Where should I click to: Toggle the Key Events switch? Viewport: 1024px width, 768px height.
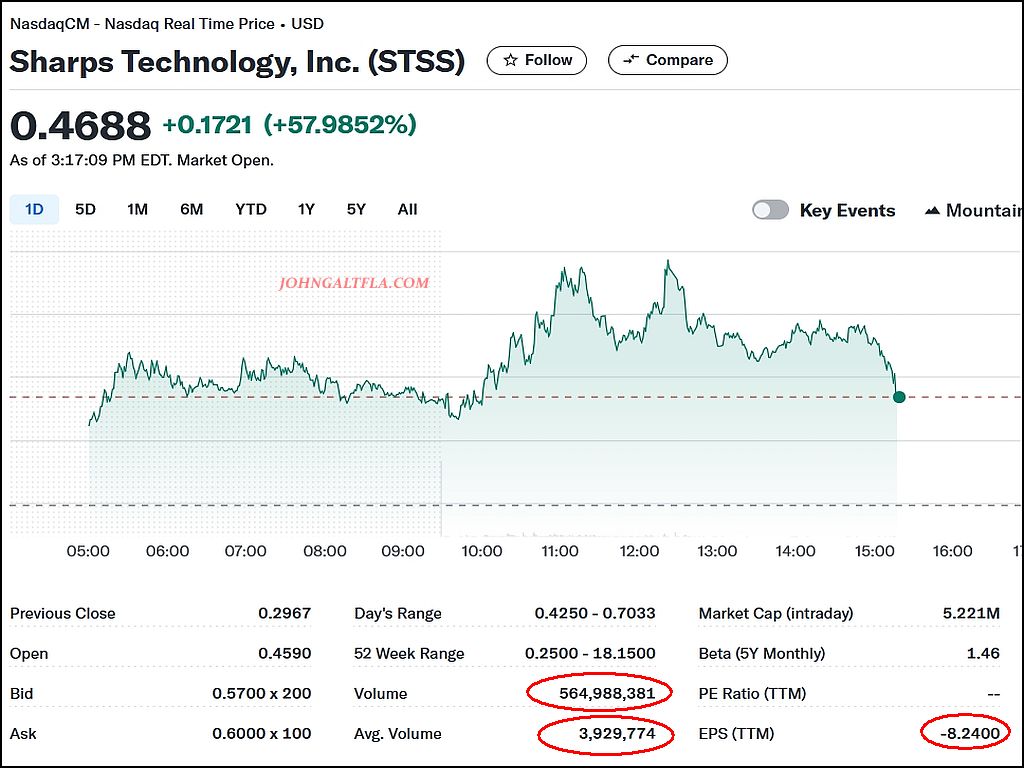click(x=770, y=210)
